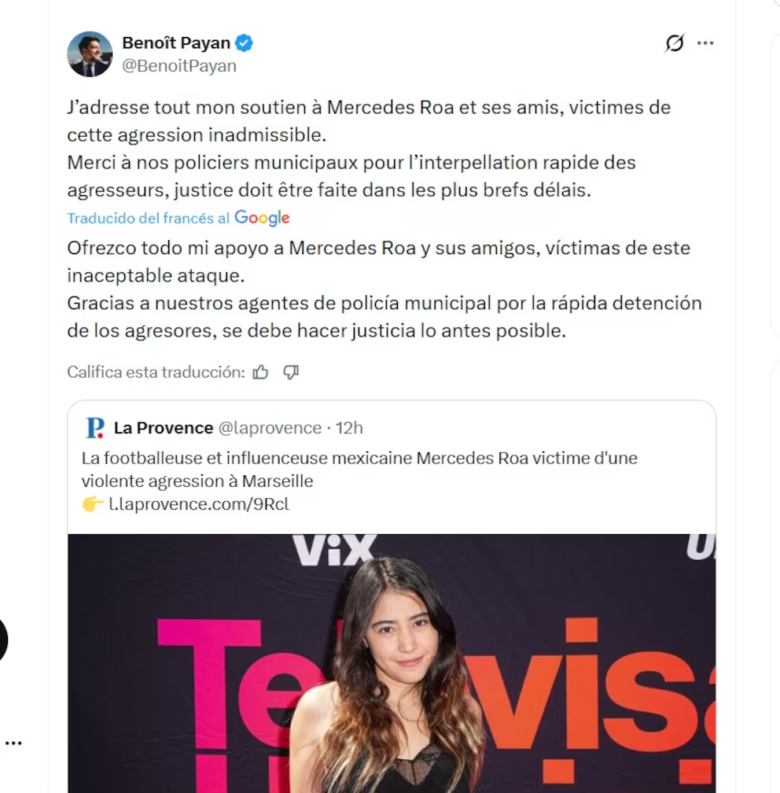The width and height of the screenshot is (780, 793).
Task: Click the La Provence logo icon
Action: (x=95, y=428)
